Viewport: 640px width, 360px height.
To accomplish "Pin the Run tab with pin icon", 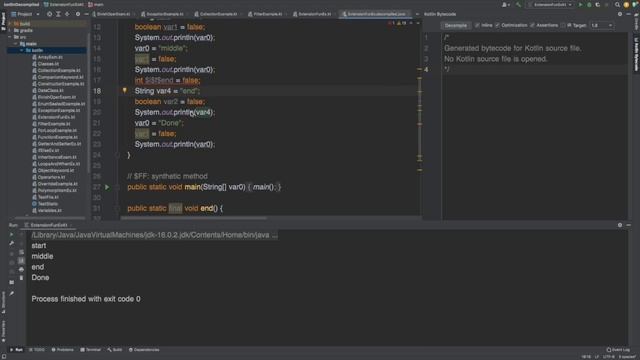I will pos(11,293).
